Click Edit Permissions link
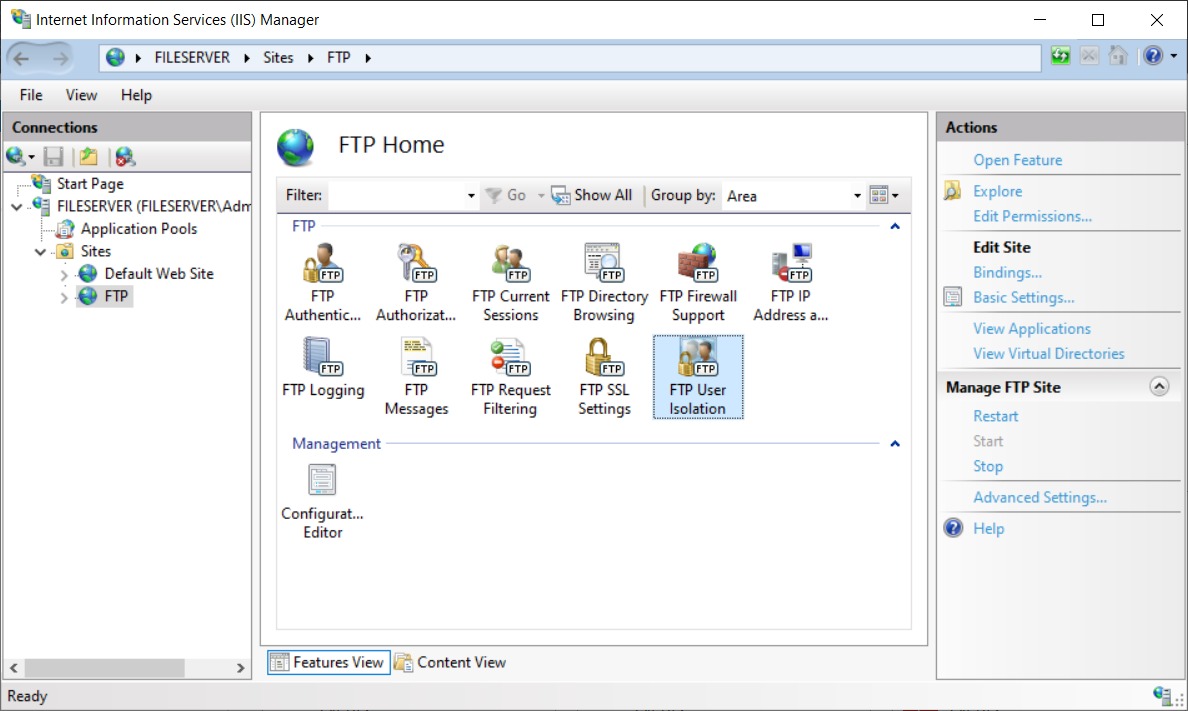1188x711 pixels. [x=1032, y=216]
